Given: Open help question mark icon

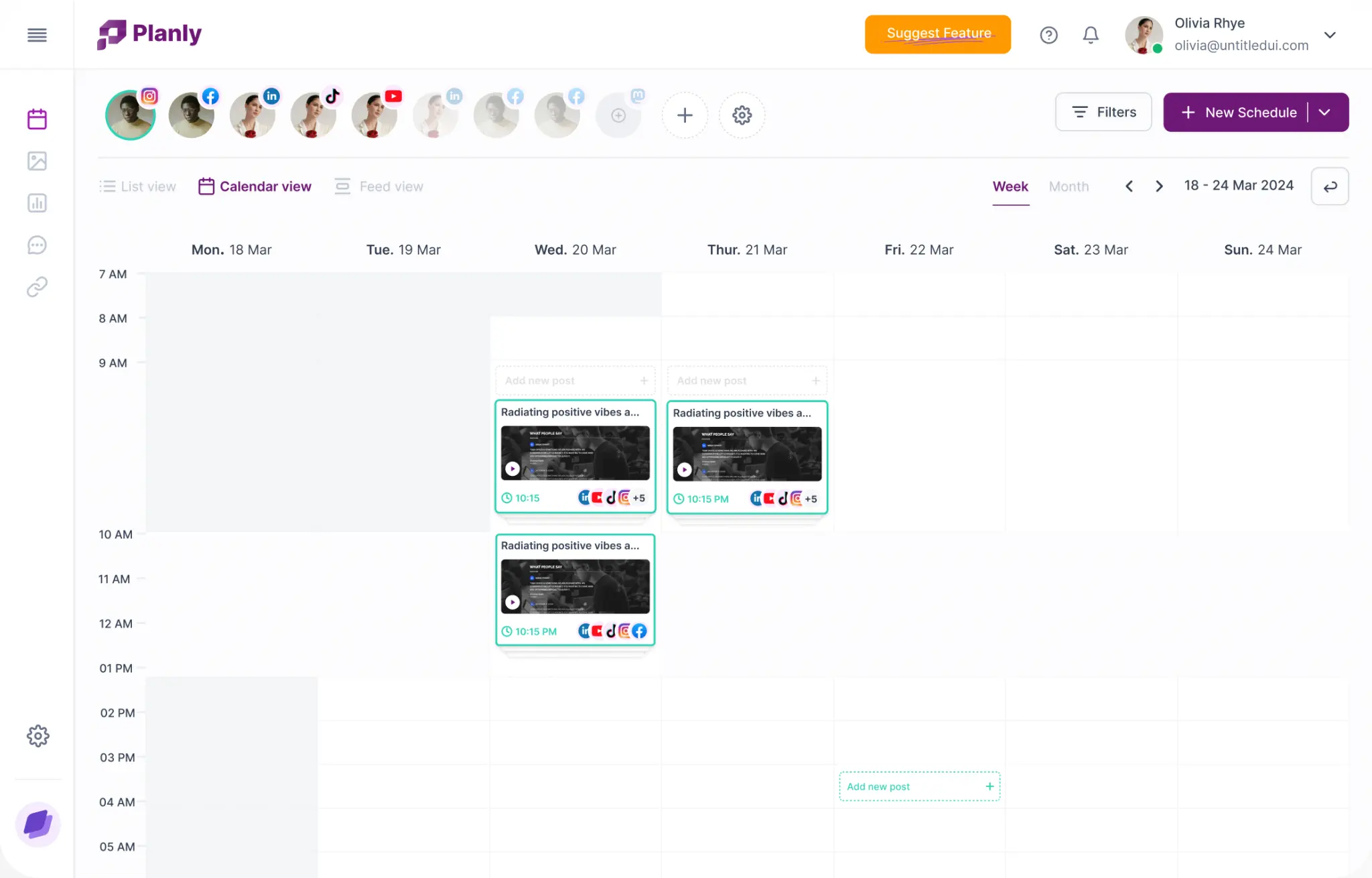Looking at the screenshot, I should [1048, 35].
